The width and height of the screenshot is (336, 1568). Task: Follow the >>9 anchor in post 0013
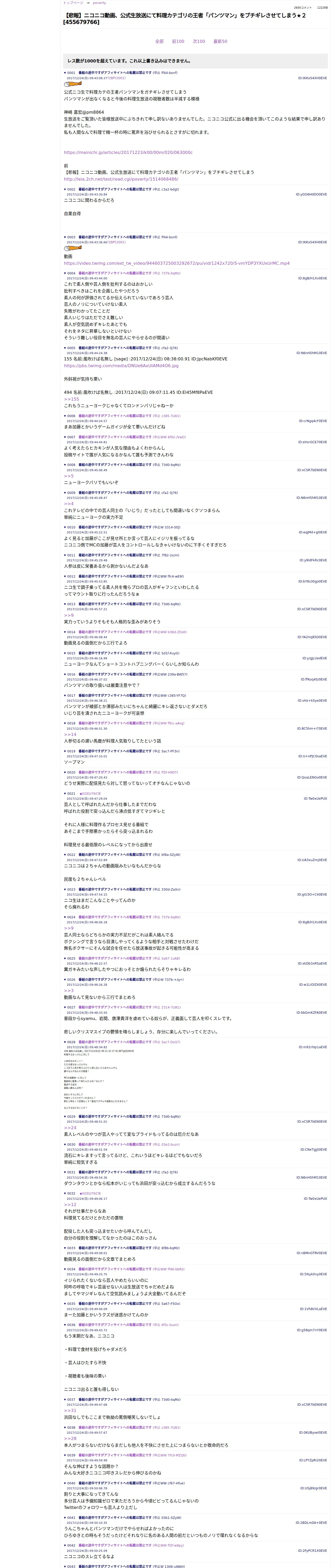(69, 615)
